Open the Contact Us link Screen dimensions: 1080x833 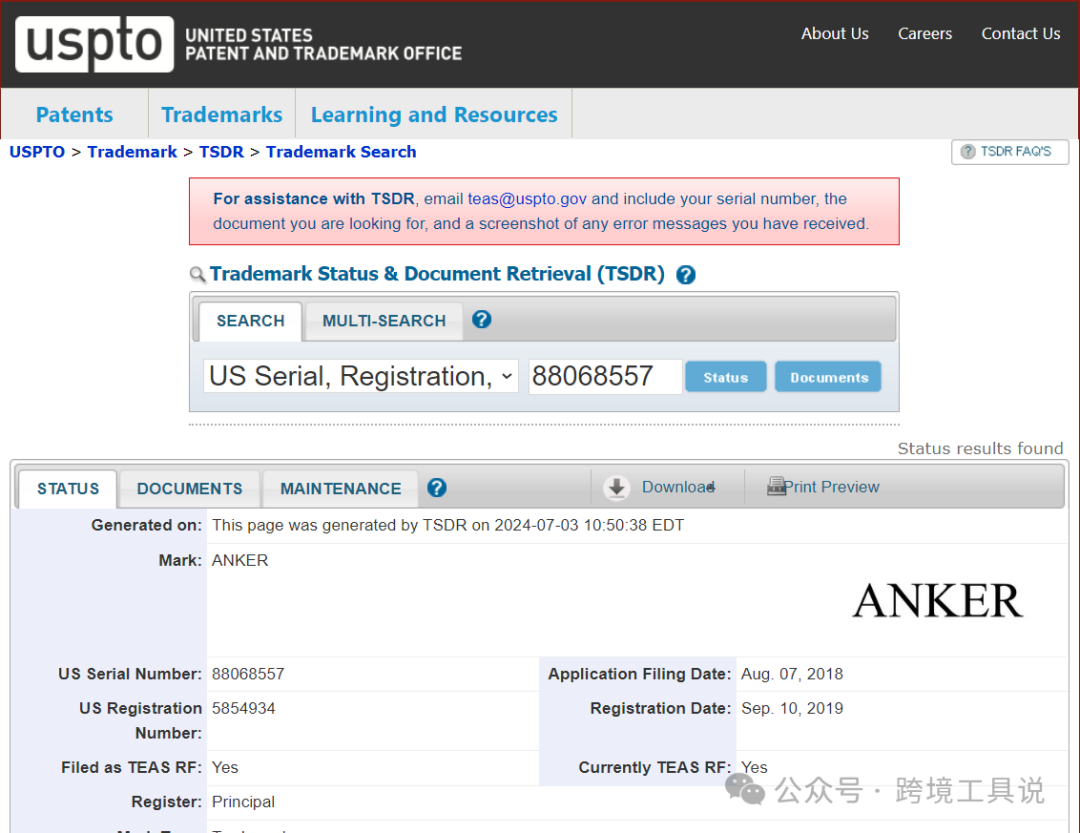[x=1020, y=34]
